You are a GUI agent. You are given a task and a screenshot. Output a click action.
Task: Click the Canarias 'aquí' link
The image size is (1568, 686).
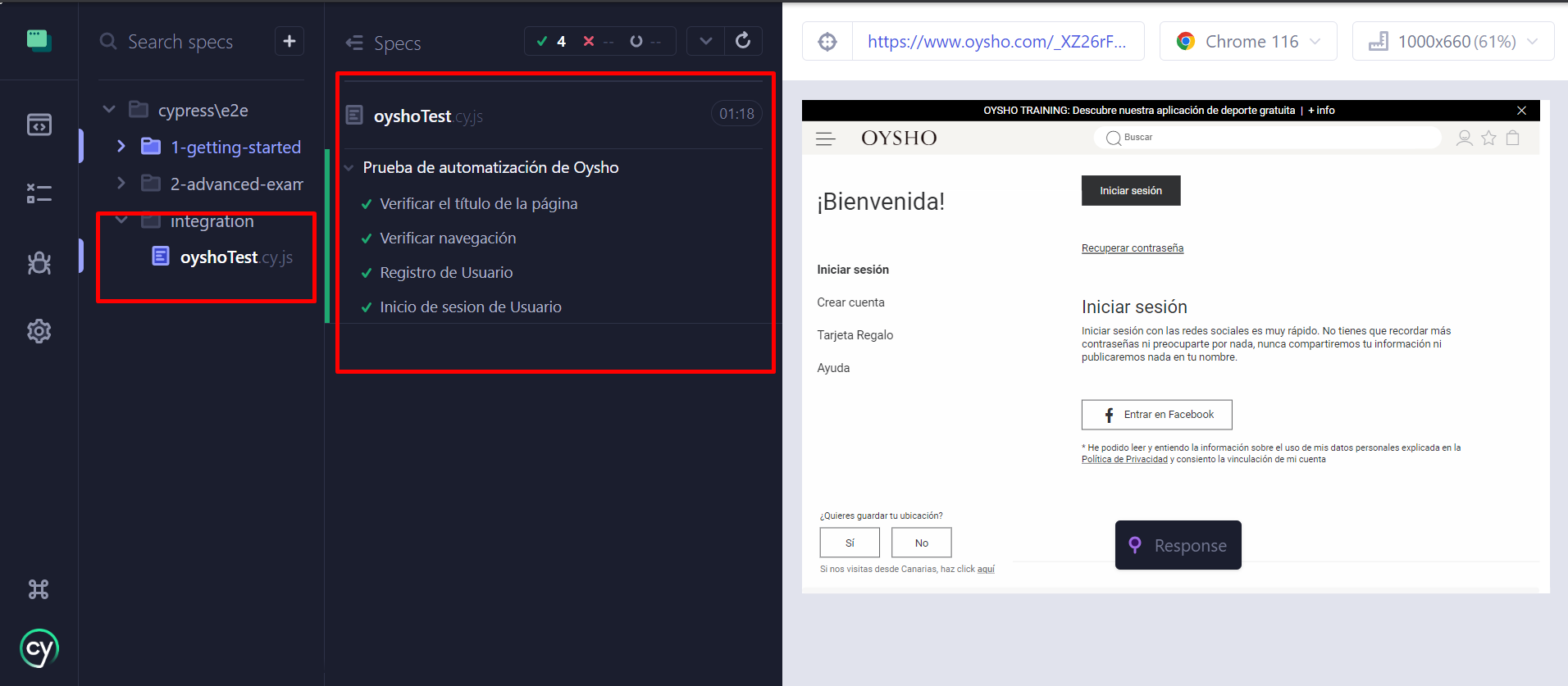[x=986, y=569]
